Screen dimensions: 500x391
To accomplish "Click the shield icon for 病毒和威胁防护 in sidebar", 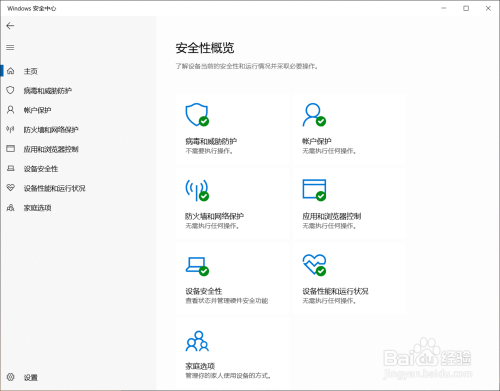I will click(x=11, y=90).
